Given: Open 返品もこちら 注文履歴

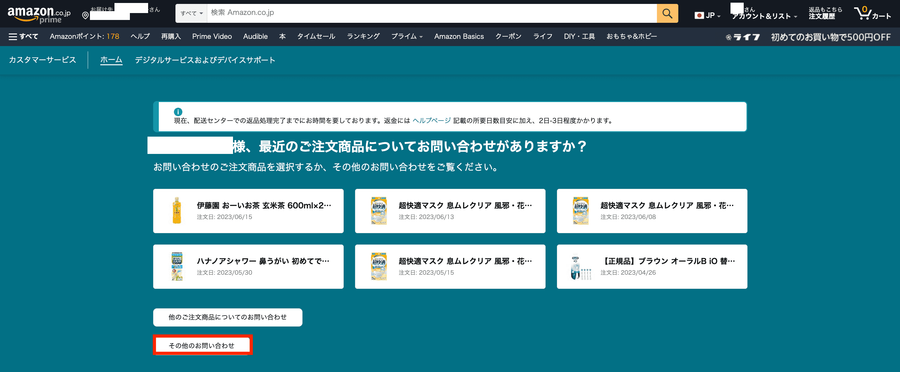Looking at the screenshot, I should (x=825, y=14).
